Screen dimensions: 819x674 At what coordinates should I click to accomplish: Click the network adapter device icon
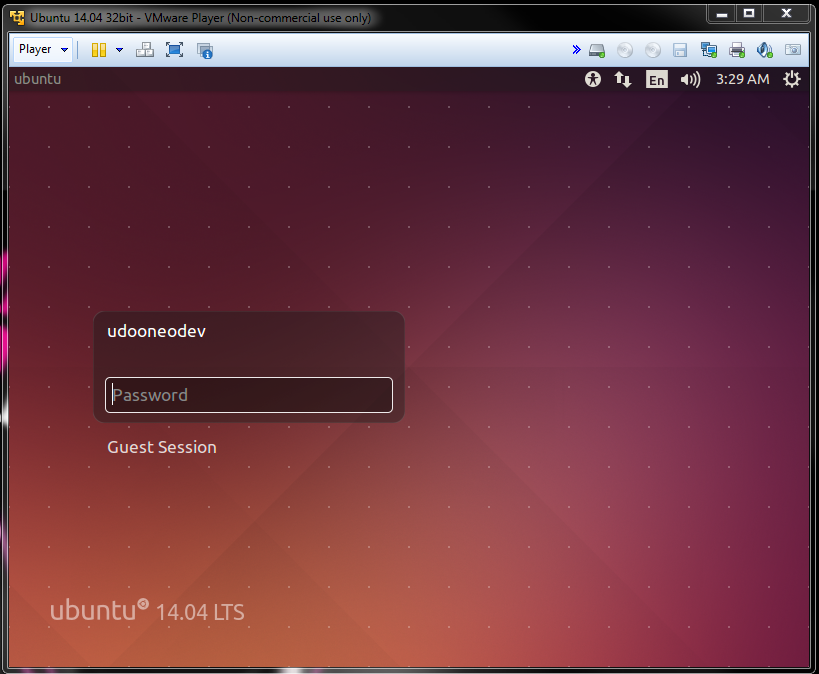pyautogui.click(x=709, y=50)
